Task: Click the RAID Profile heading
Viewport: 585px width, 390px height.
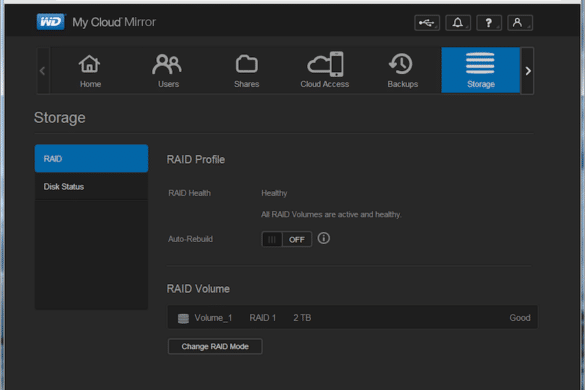Action: click(x=196, y=160)
